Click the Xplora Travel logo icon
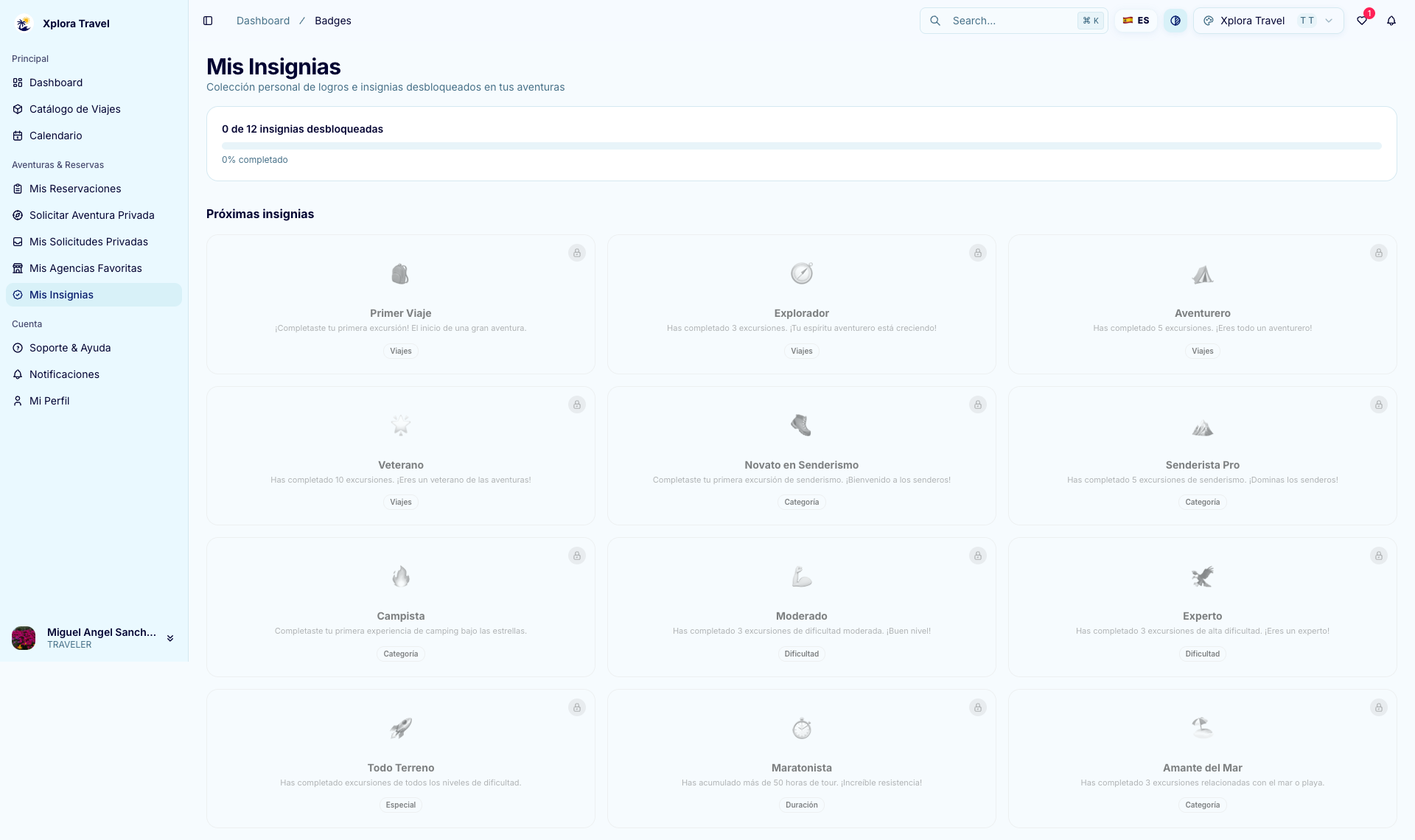This screenshot has height=840, width=1415. point(24,24)
